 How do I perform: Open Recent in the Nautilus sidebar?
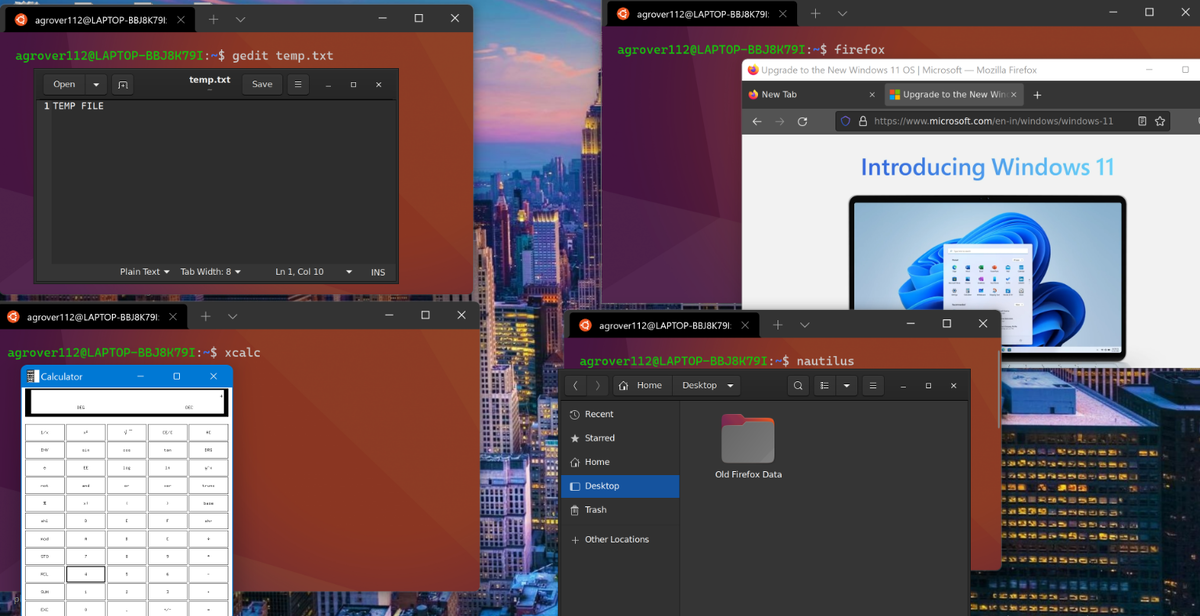[x=620, y=414]
